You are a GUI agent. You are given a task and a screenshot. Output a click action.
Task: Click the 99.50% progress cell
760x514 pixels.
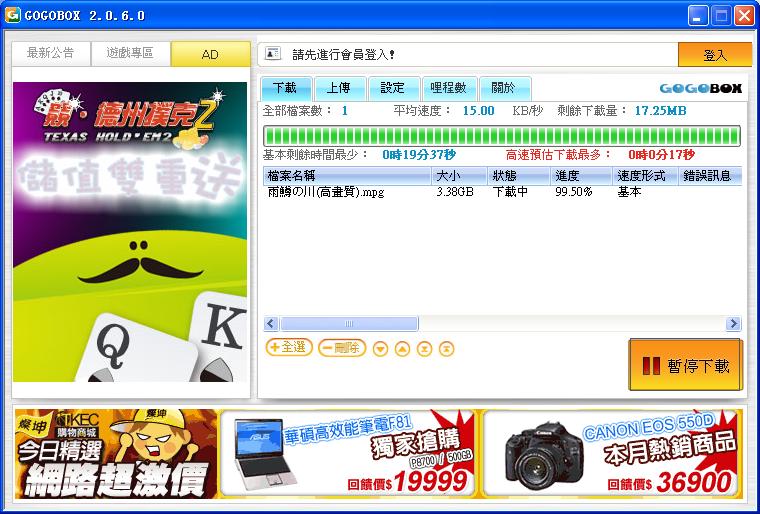[574, 192]
